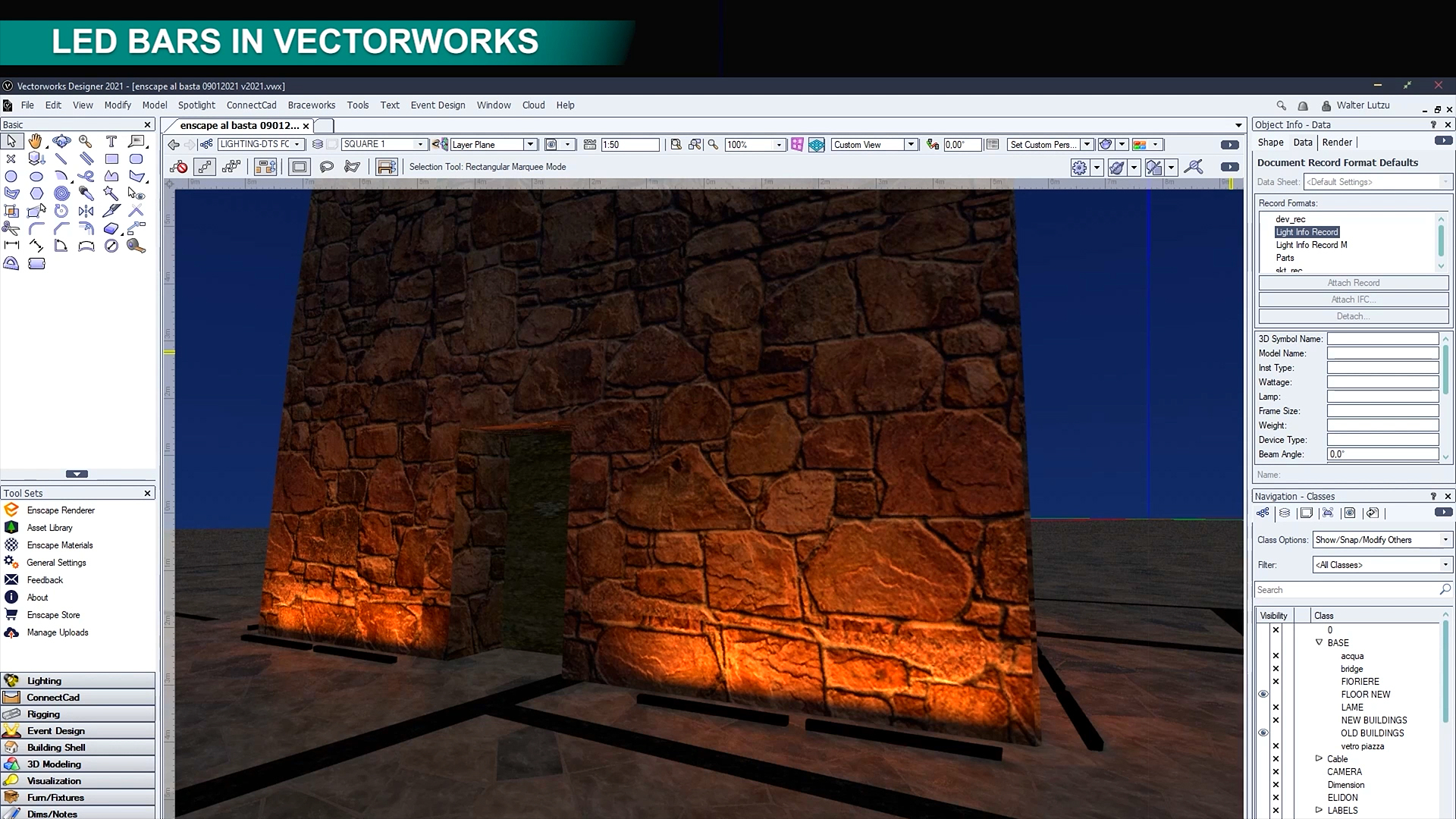Open the Event Design menu

click(x=438, y=105)
